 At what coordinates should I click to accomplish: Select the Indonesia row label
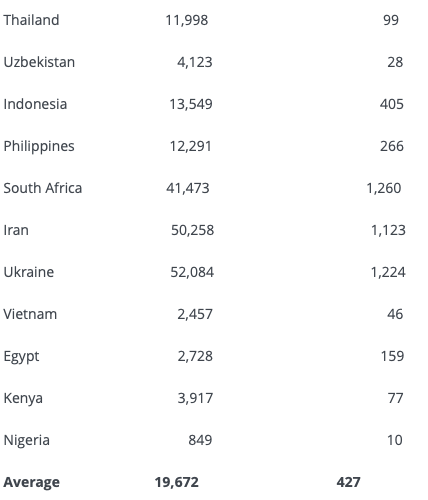(35, 104)
